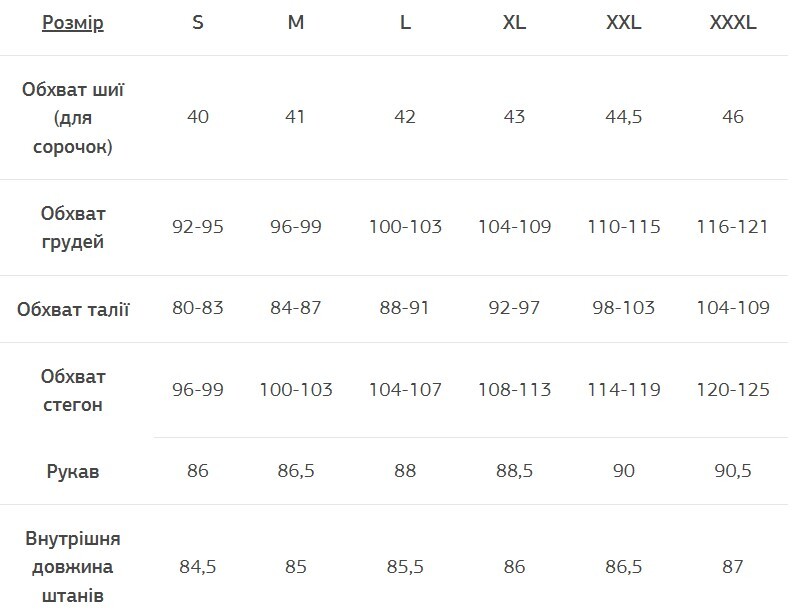Click the XXL size column header
This screenshot has height=615, width=798.
(x=623, y=23)
